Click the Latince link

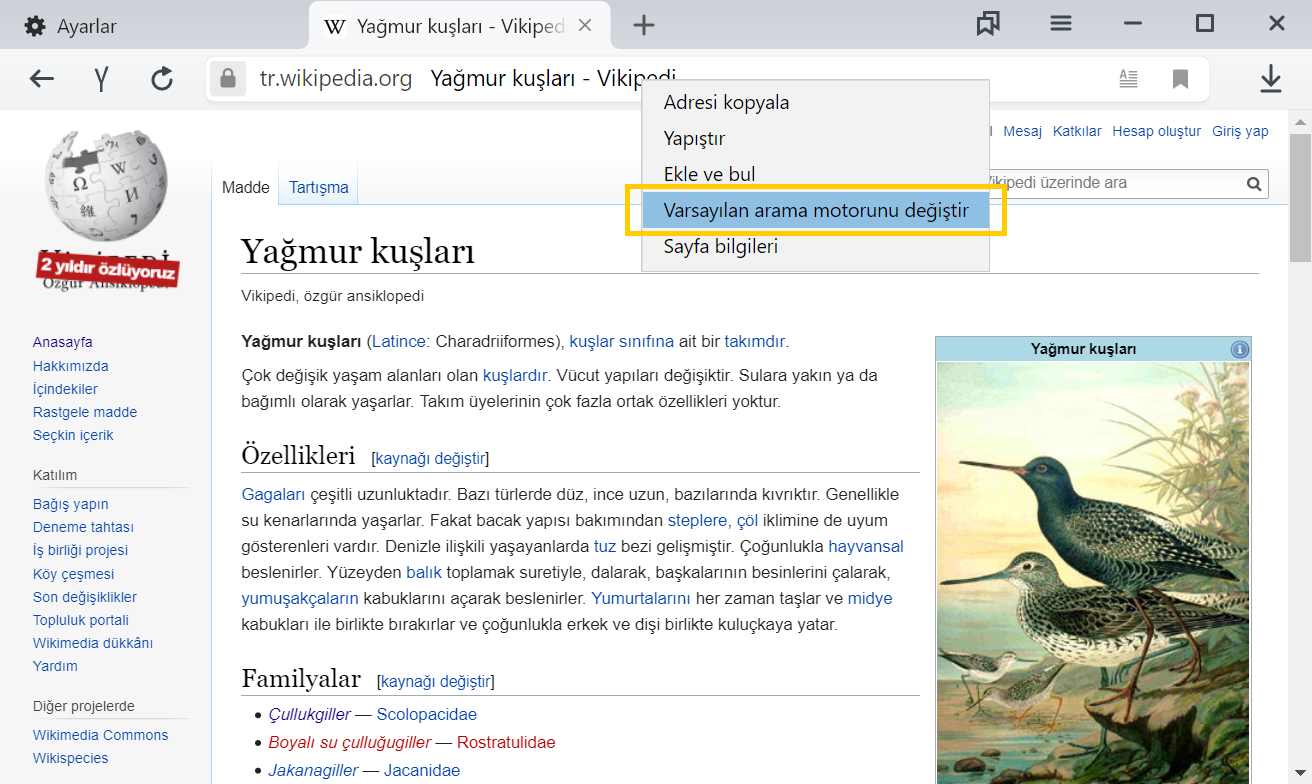(x=399, y=341)
